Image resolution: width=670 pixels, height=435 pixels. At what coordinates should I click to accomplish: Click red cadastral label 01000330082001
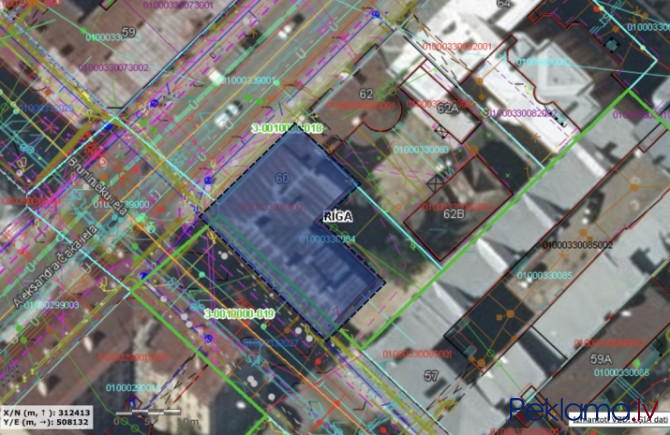click(457, 46)
